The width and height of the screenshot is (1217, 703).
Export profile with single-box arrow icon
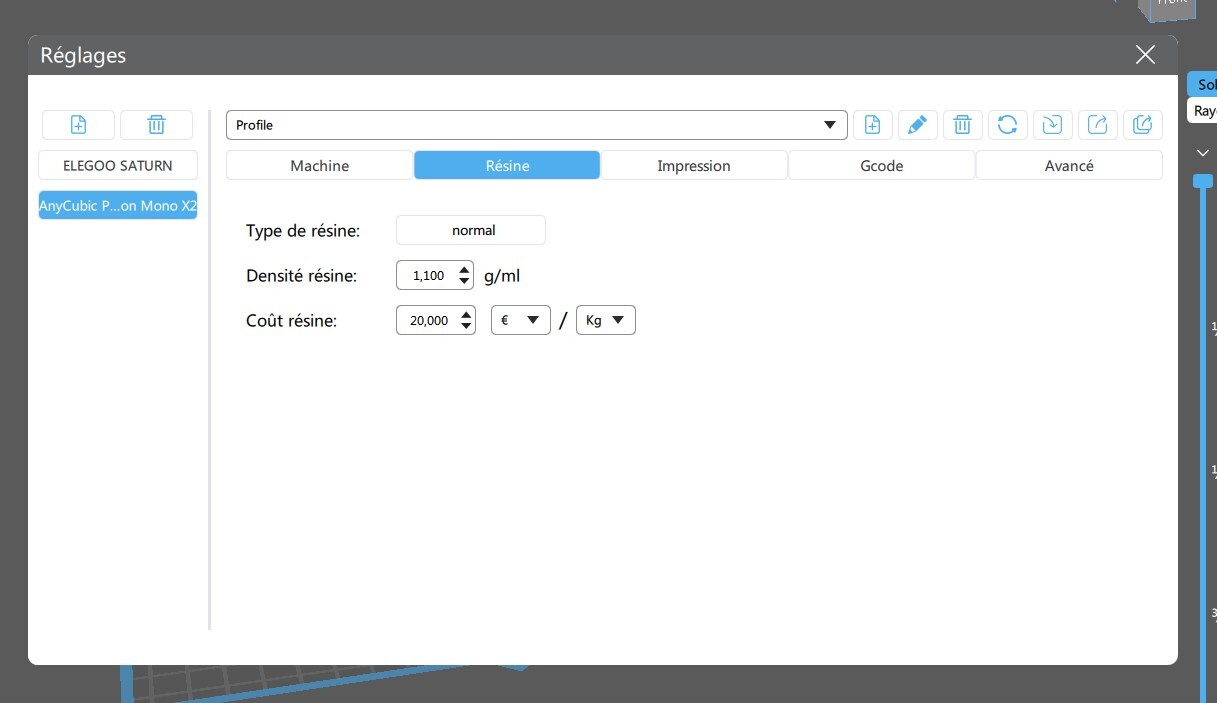pyautogui.click(x=1097, y=125)
